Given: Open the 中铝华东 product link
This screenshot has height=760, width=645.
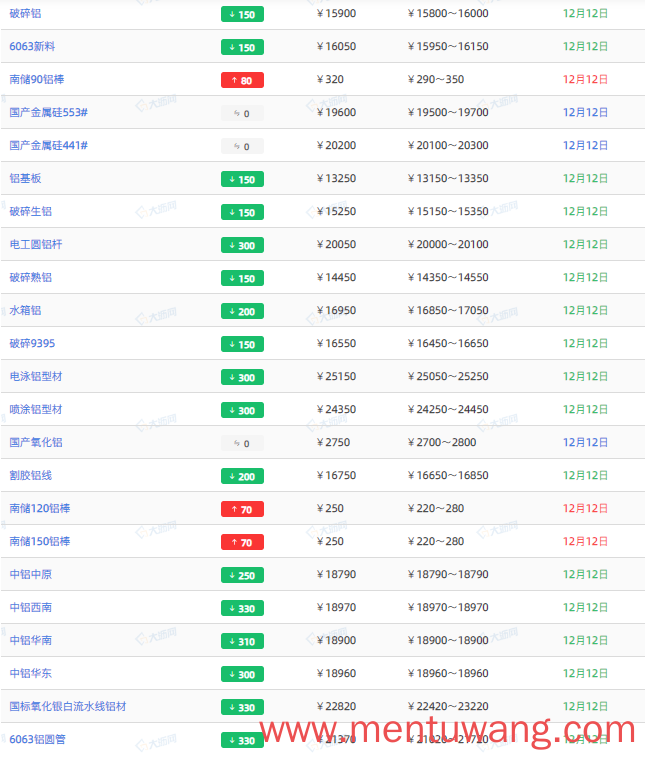Looking at the screenshot, I should point(31,673).
